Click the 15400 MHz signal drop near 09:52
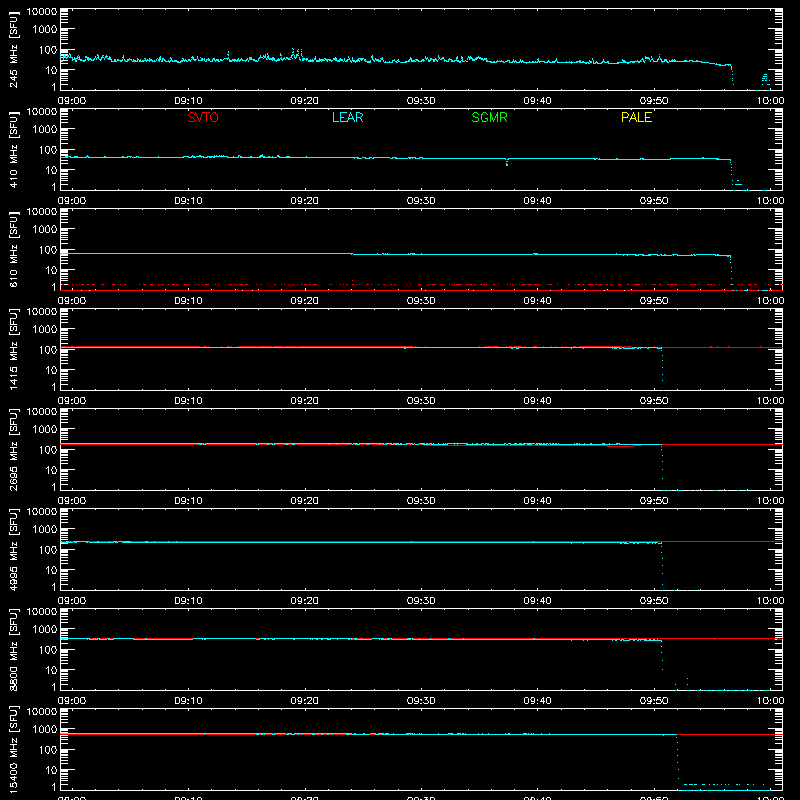800x800 pixels. tap(678, 759)
